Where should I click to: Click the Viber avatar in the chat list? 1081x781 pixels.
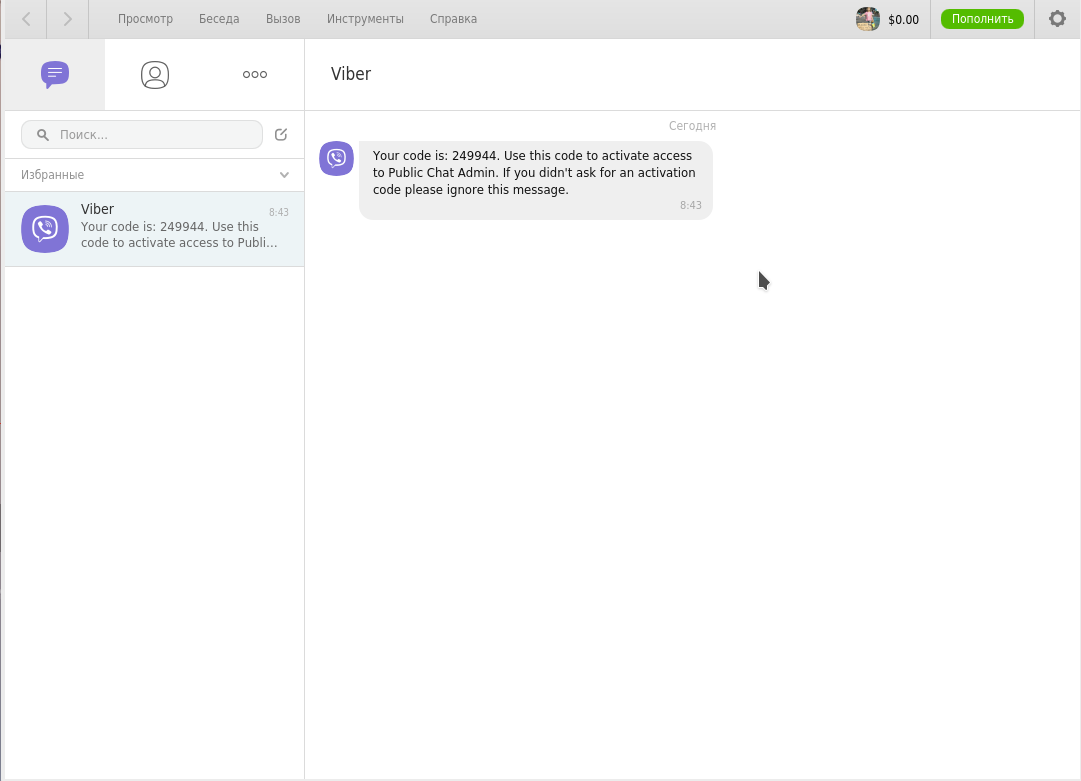click(x=45, y=229)
